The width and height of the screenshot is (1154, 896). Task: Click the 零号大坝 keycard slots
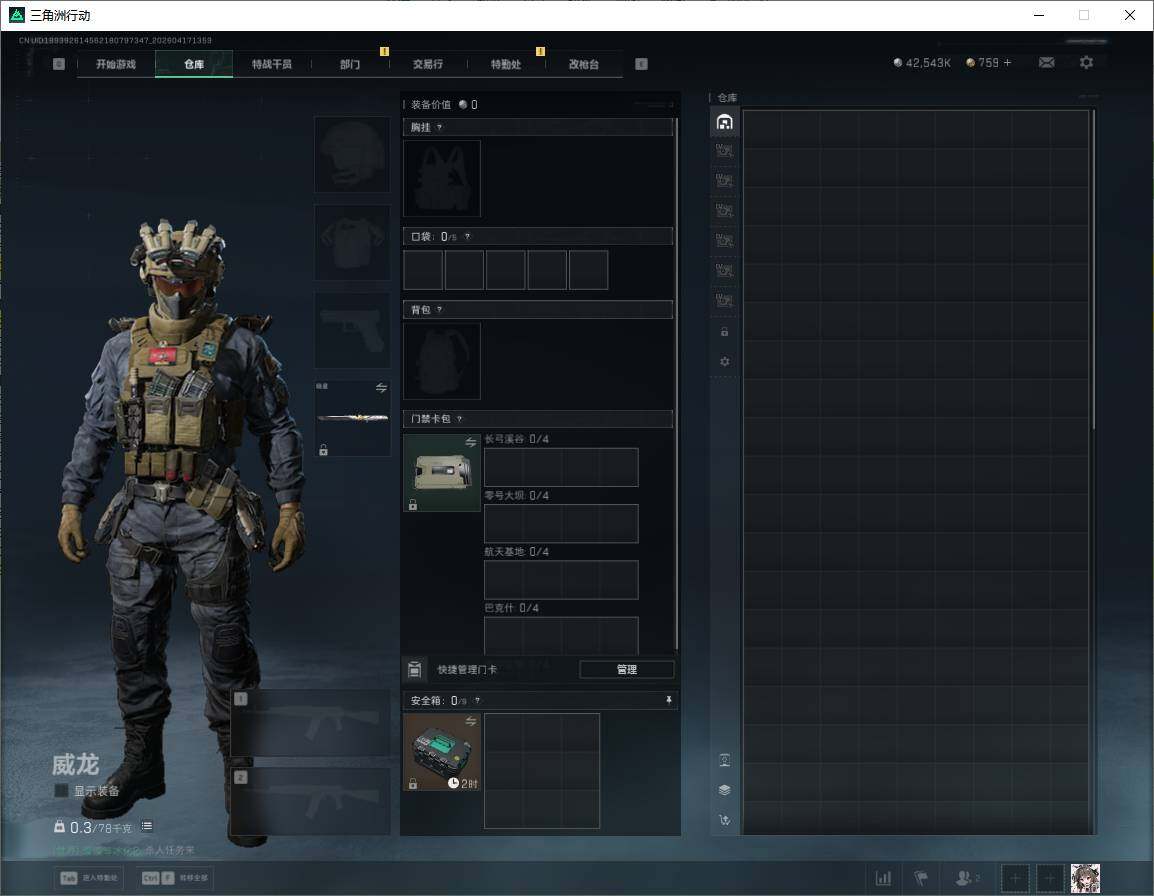click(561, 523)
